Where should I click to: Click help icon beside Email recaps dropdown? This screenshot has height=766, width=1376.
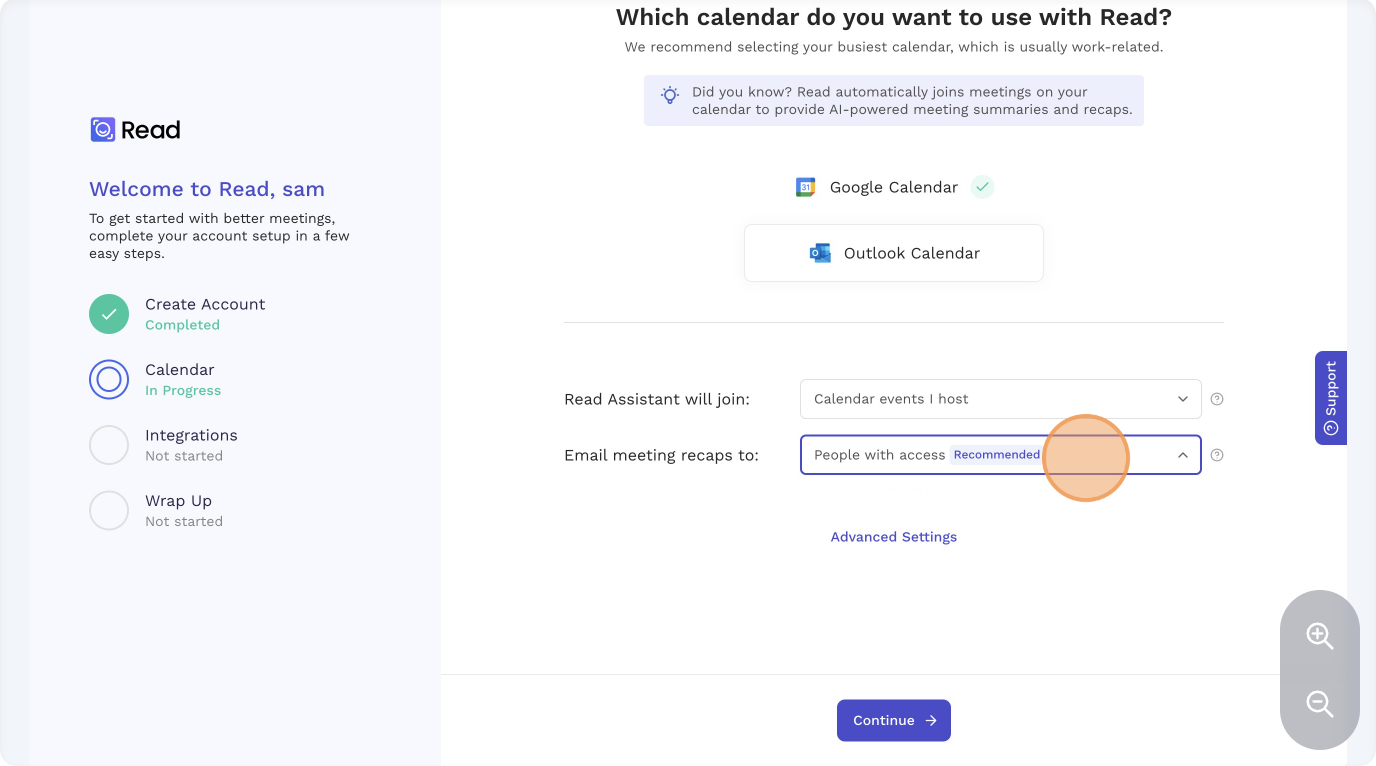point(1217,455)
